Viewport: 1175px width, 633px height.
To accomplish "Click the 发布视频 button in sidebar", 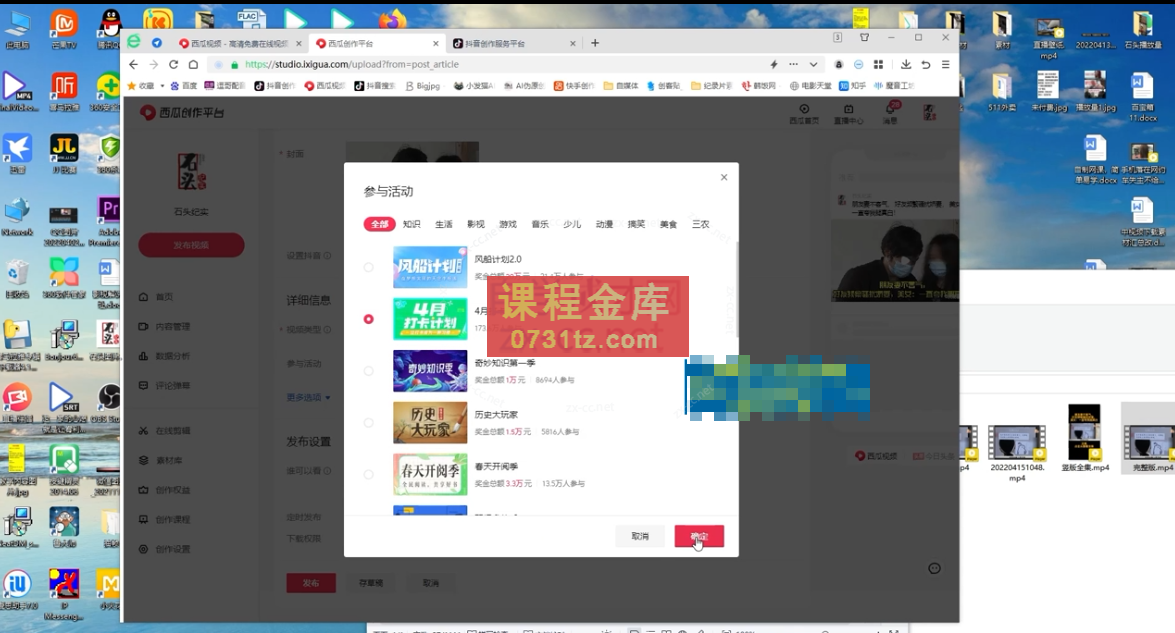I will click(x=191, y=245).
